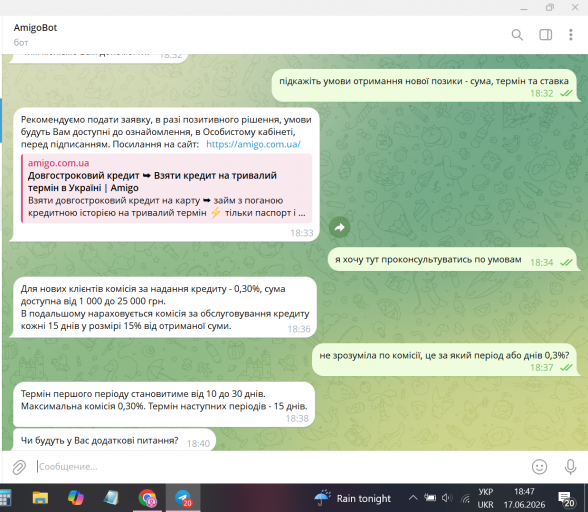Click the paperclip attach file icon
Image resolution: width=588 pixels, height=512 pixels.
click(19, 467)
